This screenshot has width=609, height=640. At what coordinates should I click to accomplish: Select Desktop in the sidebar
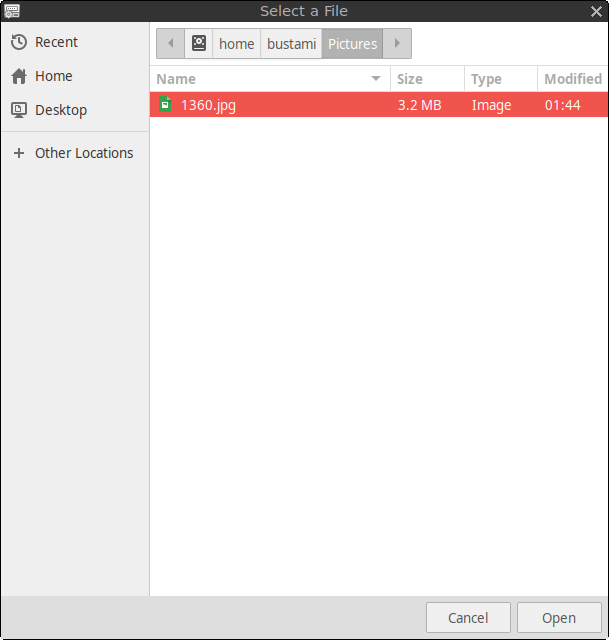click(x=75, y=110)
